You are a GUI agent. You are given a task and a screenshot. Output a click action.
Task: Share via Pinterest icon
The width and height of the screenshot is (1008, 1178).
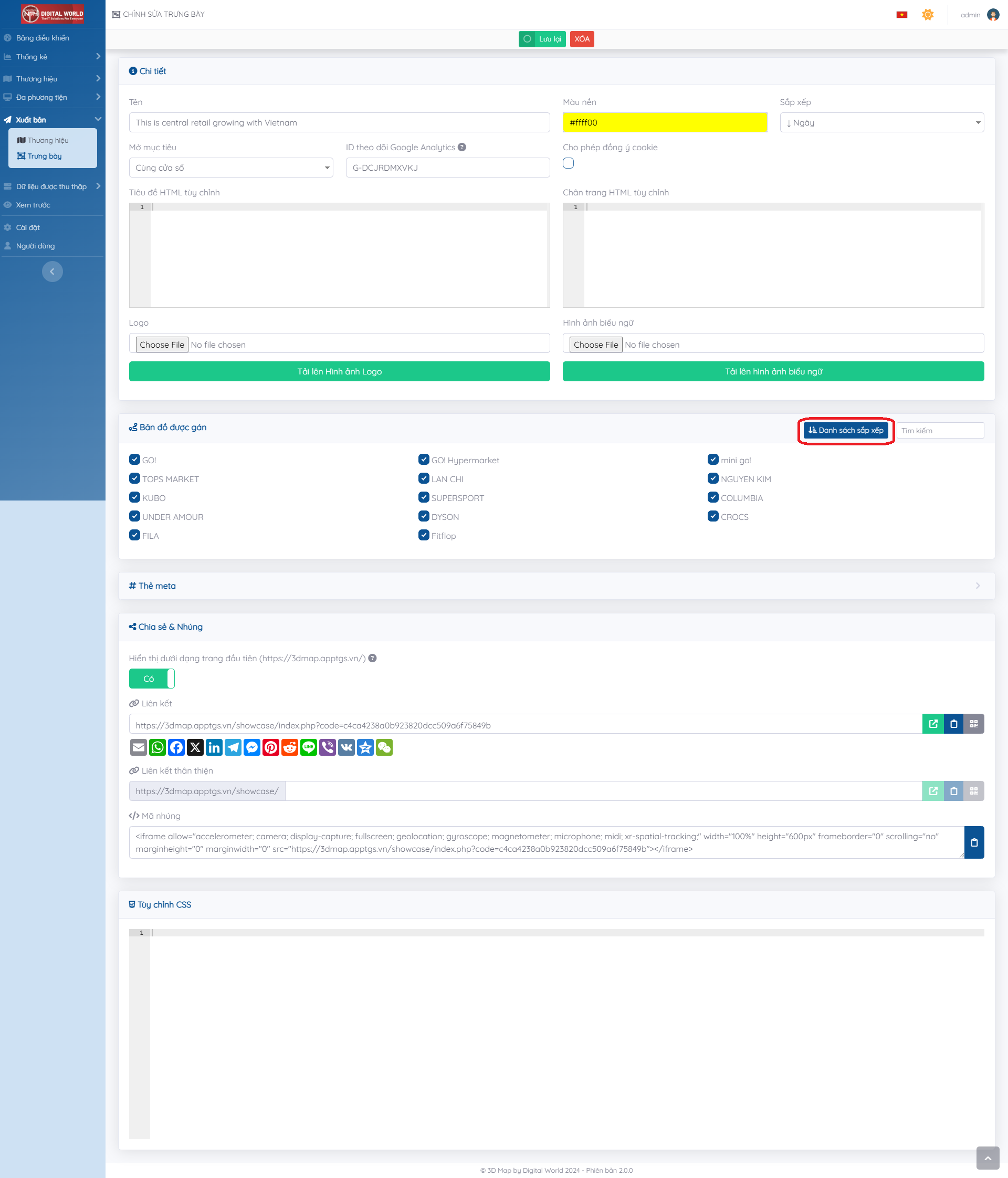point(271,747)
